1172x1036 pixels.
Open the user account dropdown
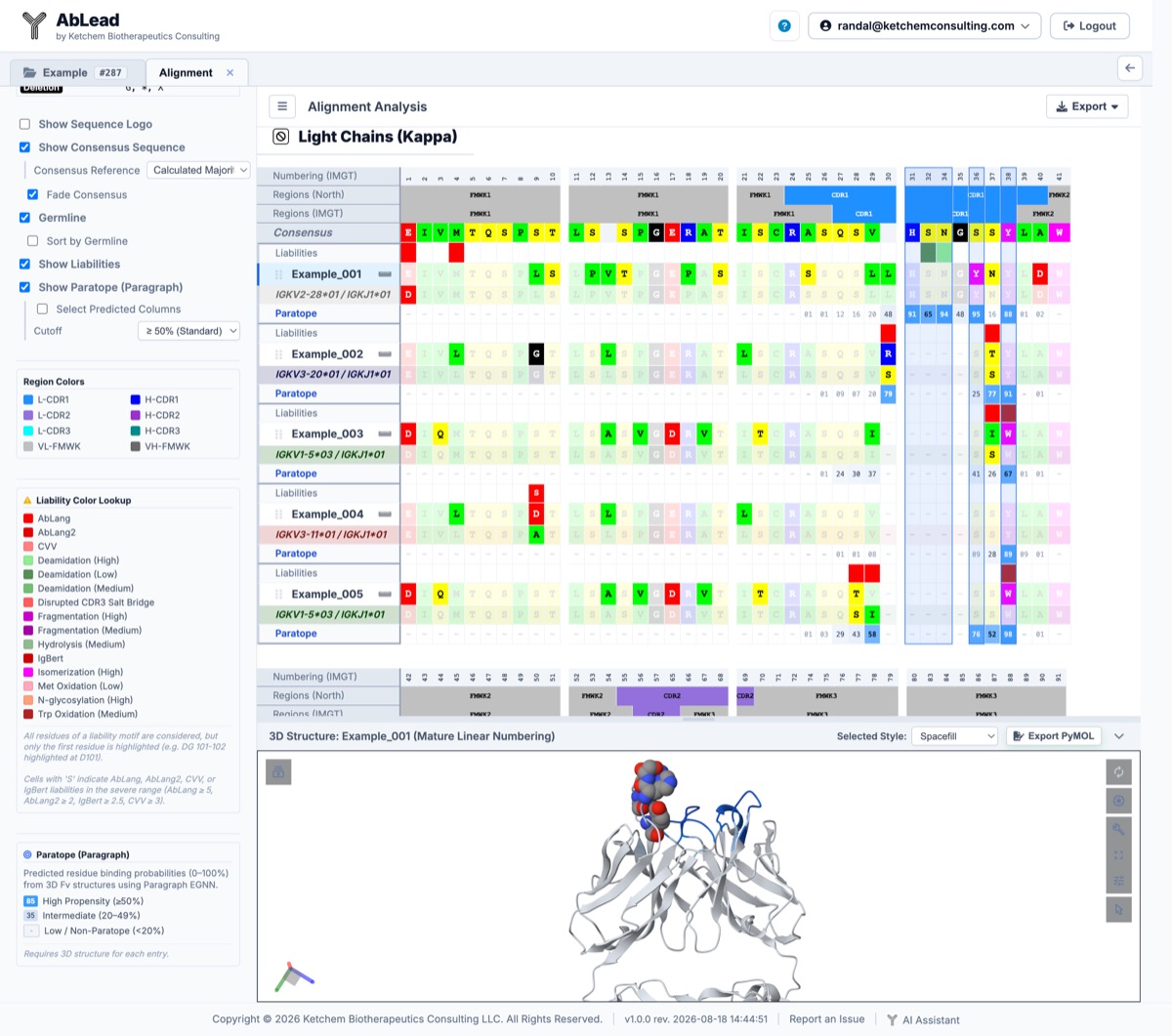pos(924,26)
